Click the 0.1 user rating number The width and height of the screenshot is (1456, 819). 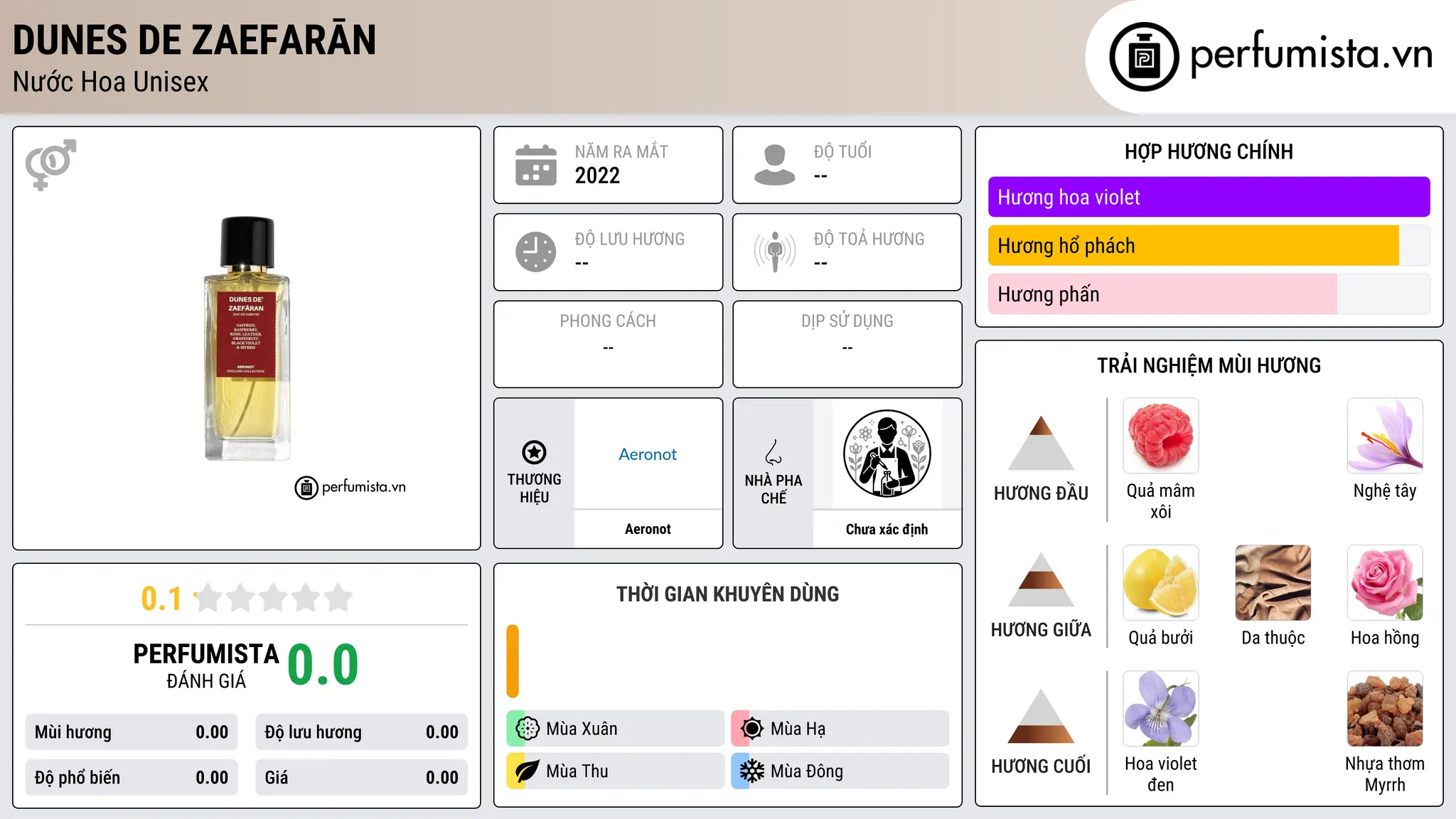[x=161, y=599]
